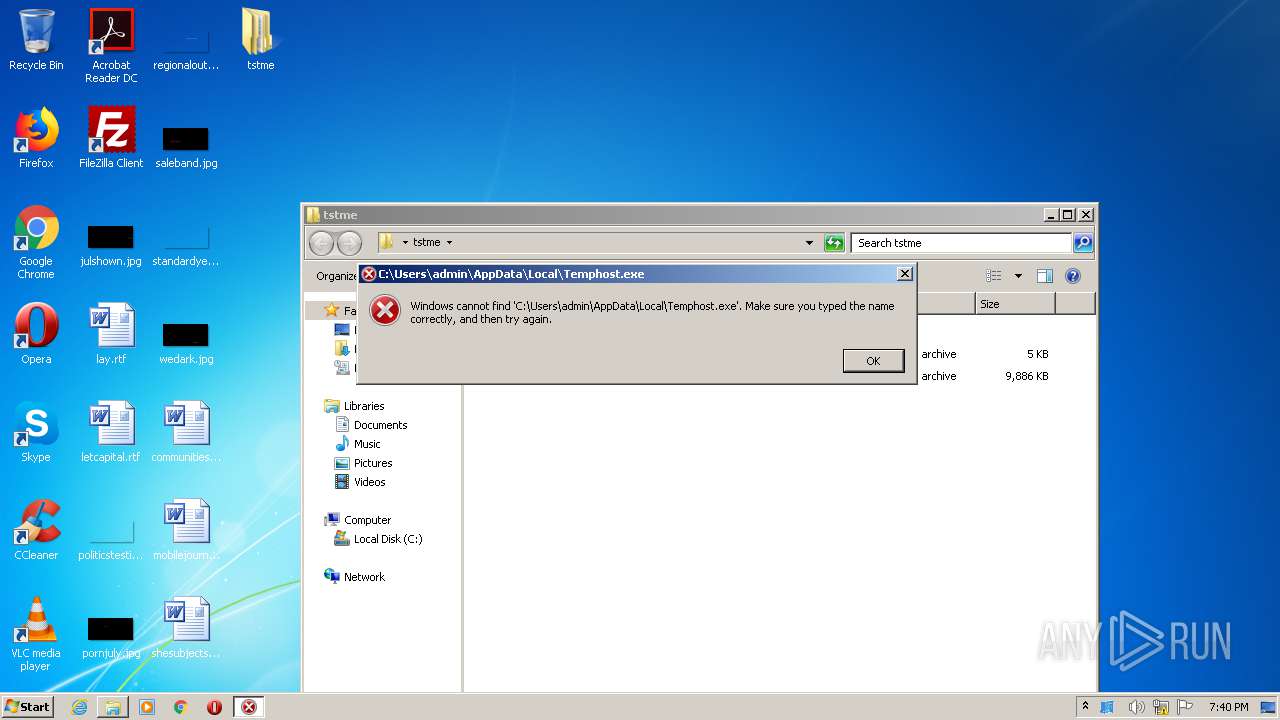1280x720 pixels.
Task: Open Action Center flag icon
Action: pos(1185,707)
